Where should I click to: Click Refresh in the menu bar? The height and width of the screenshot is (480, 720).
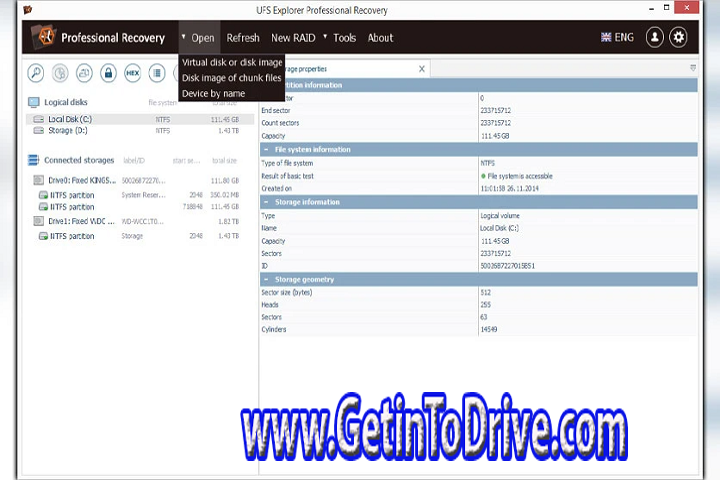pyautogui.click(x=243, y=38)
